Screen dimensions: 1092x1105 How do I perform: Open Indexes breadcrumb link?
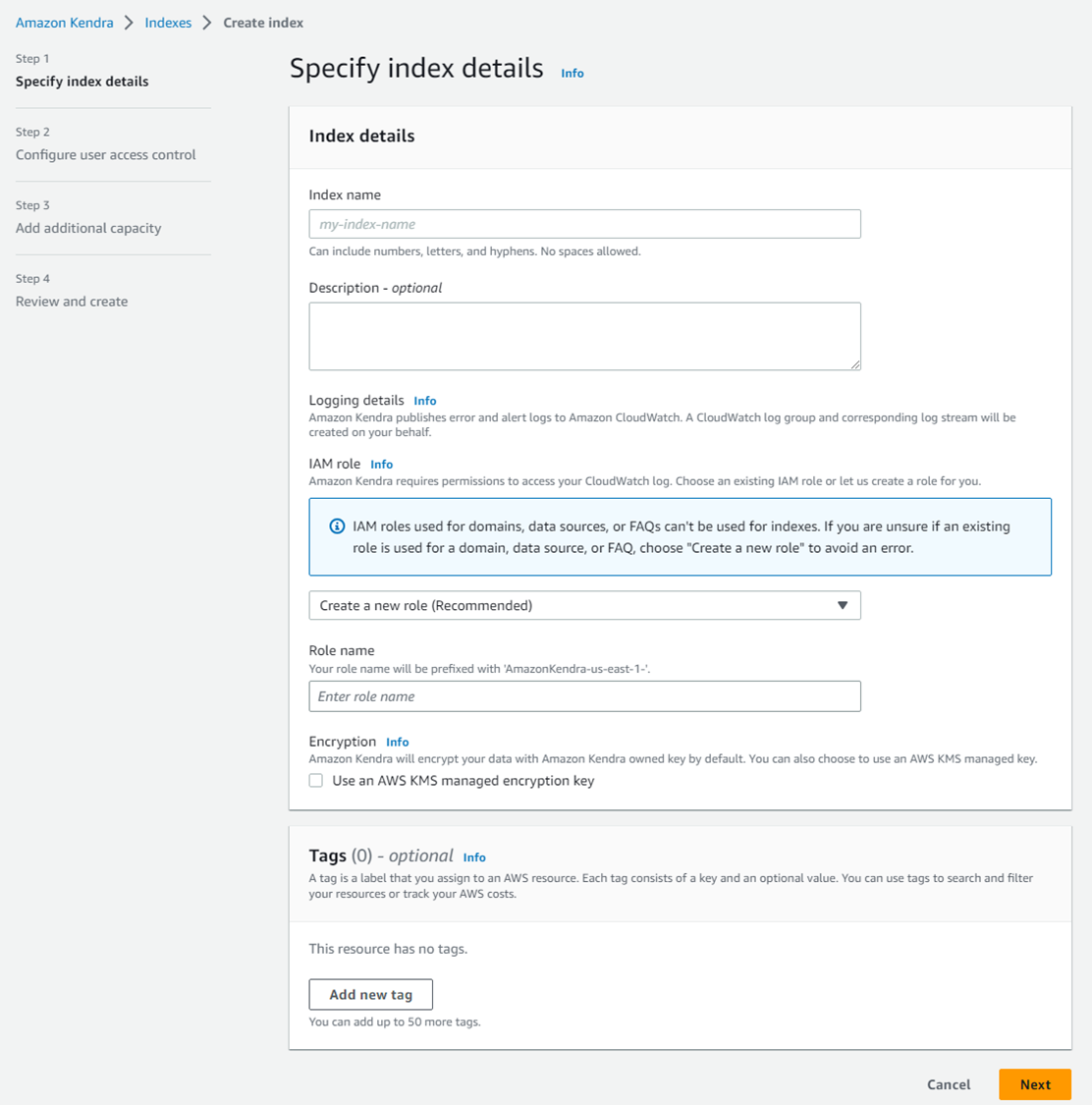[x=168, y=23]
